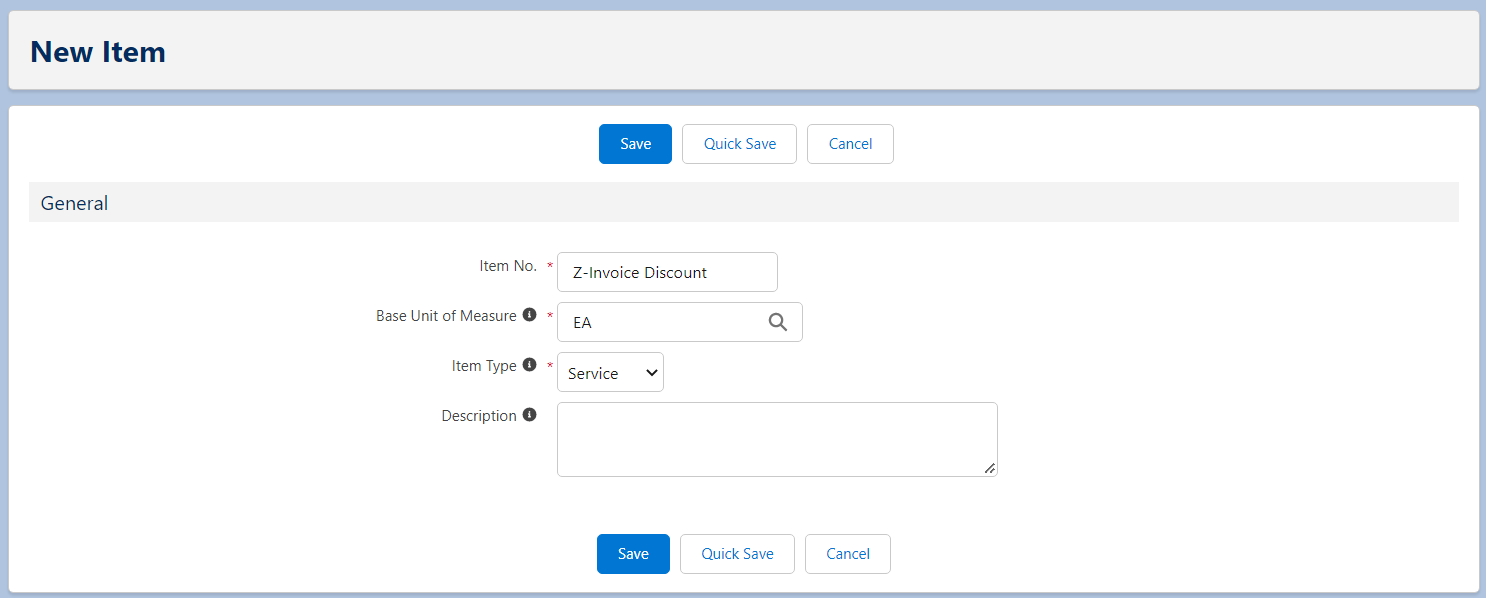
Task: Click the top Quick Save button
Action: (740, 144)
